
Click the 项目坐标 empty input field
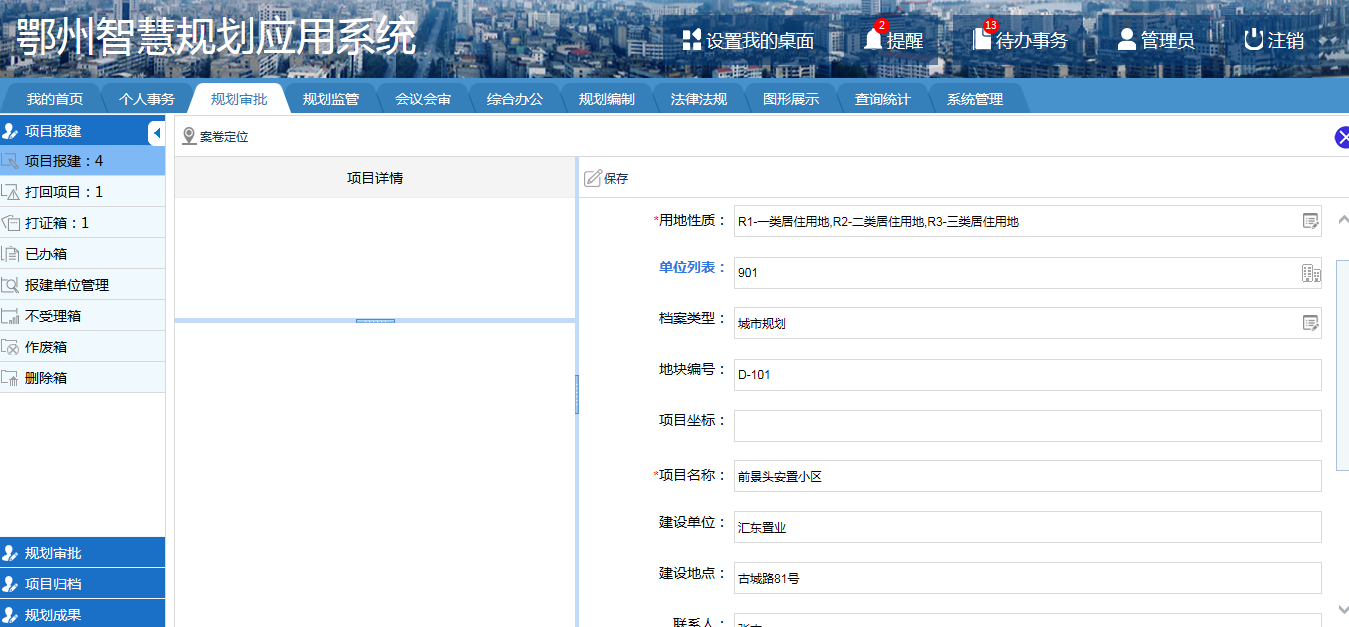point(1027,426)
